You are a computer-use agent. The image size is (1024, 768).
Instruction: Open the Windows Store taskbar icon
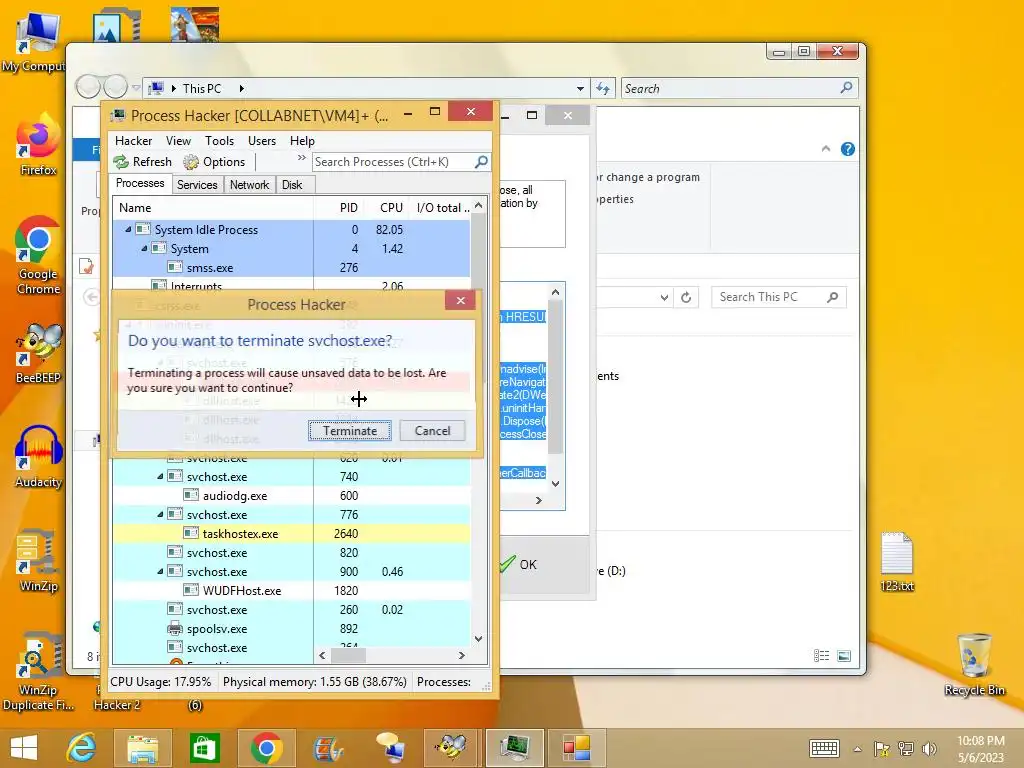coord(204,748)
